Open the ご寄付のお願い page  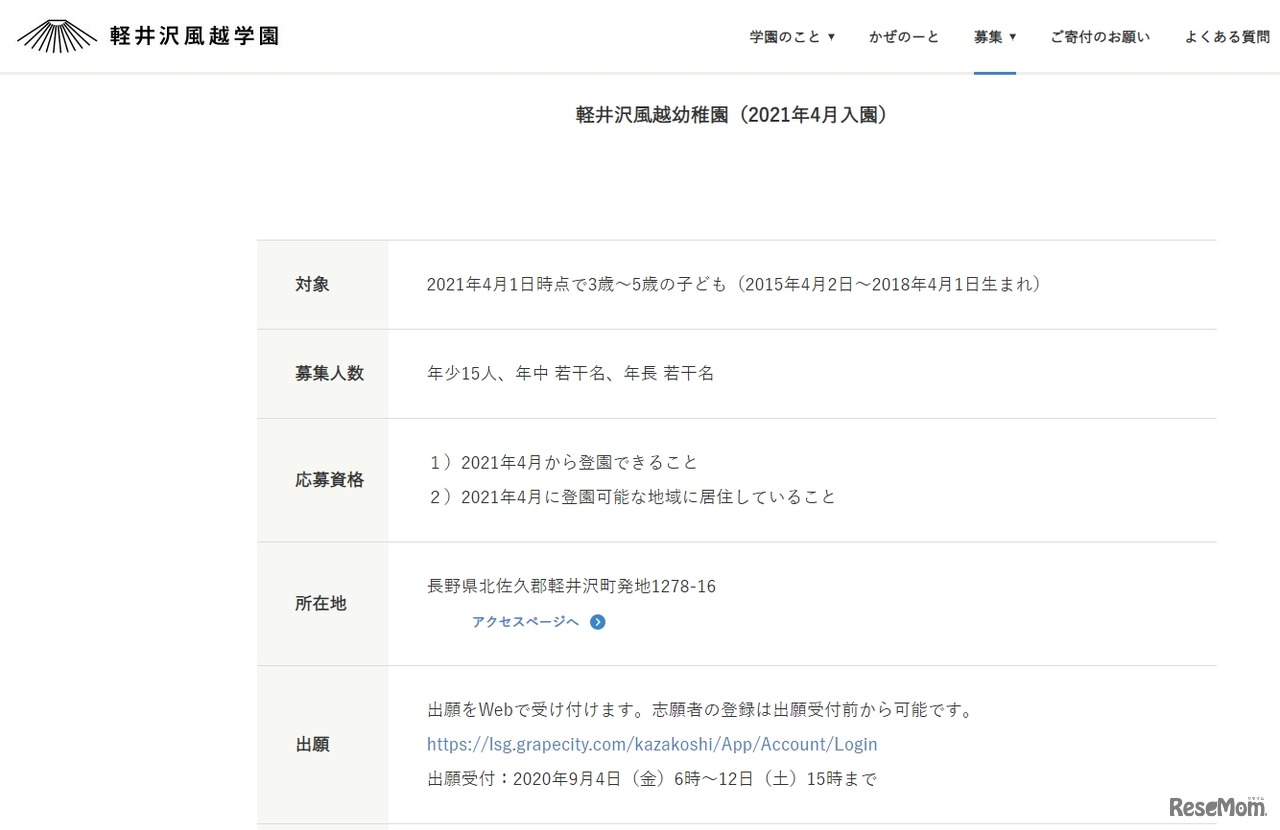[x=1100, y=37]
